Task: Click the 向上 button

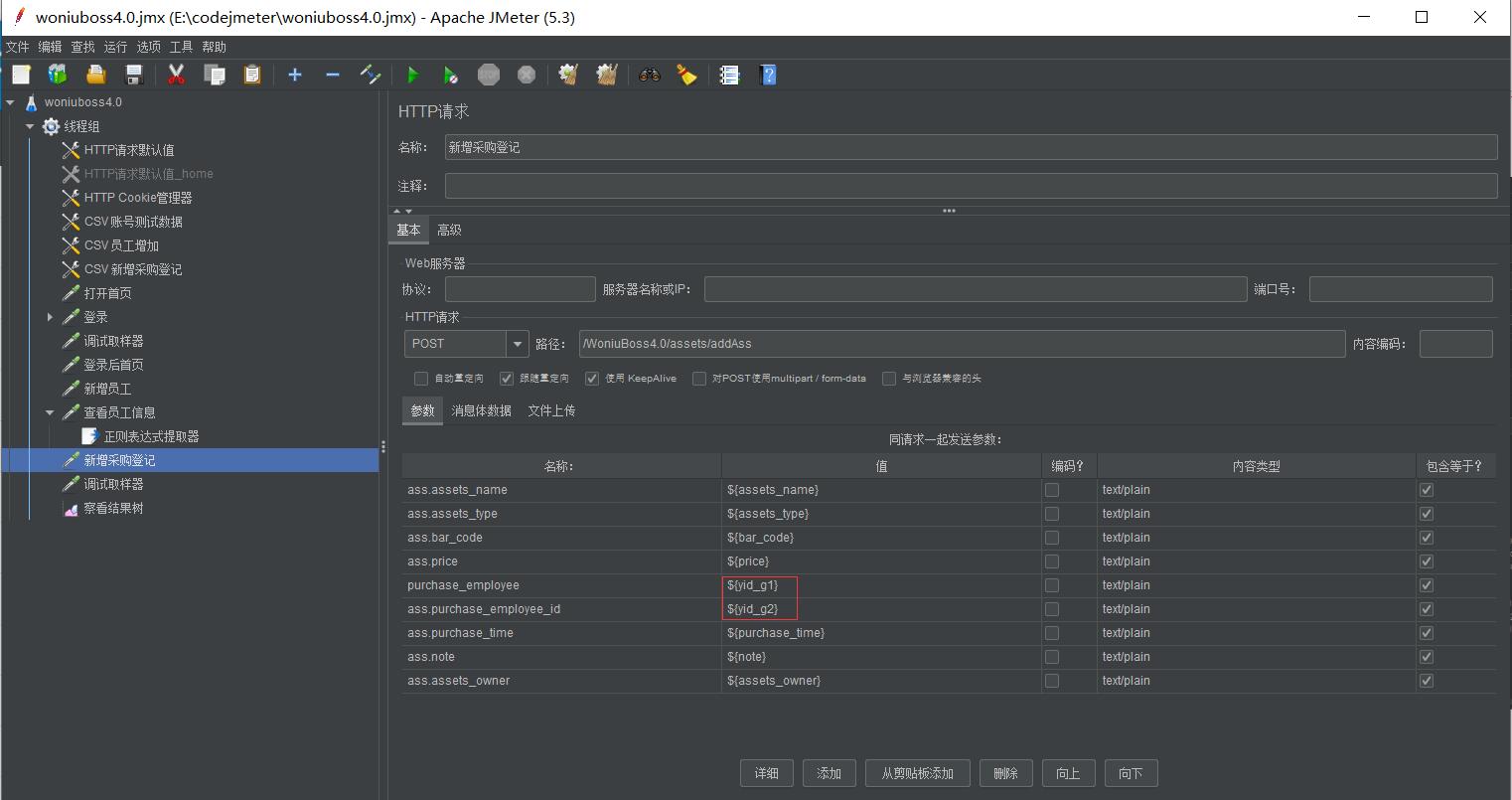Action: coord(1068,773)
